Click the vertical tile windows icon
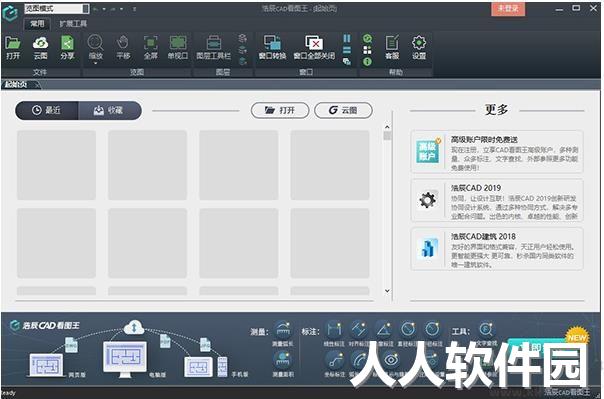Screen dimensions: 604x399 click(x=347, y=38)
